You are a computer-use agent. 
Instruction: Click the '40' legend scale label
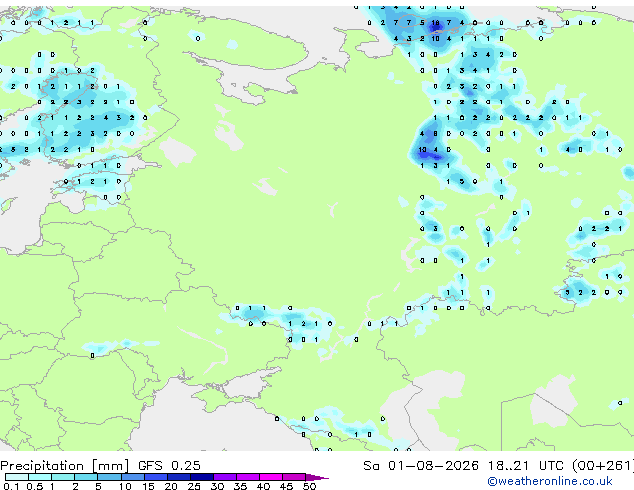[263, 486]
